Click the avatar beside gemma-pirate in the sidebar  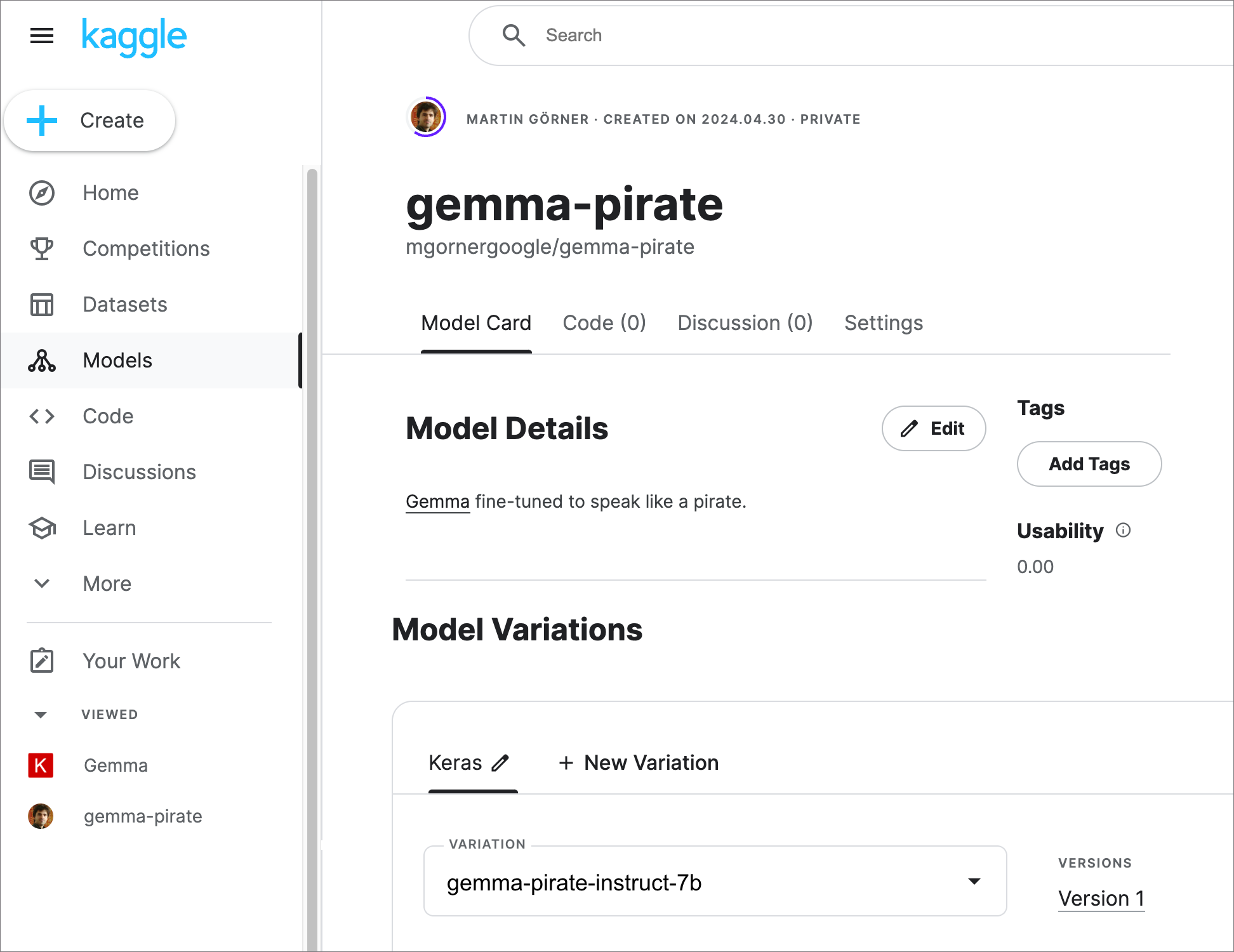click(41, 816)
